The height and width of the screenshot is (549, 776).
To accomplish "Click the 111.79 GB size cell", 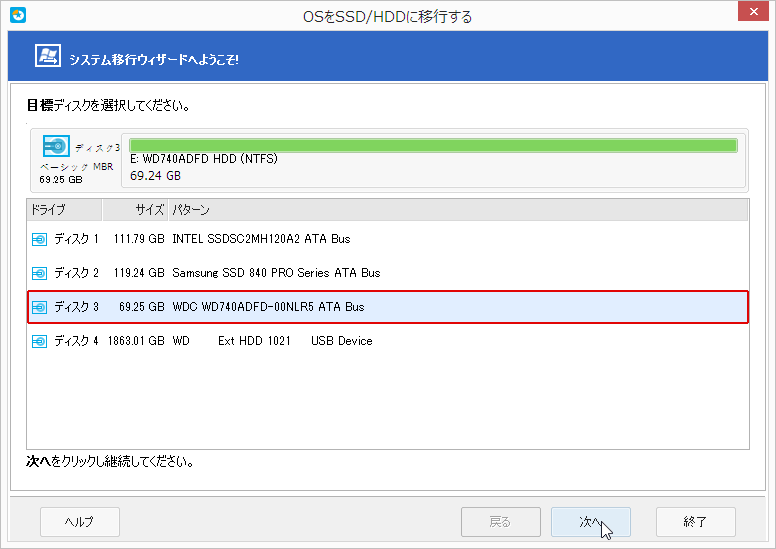I will coord(139,239).
